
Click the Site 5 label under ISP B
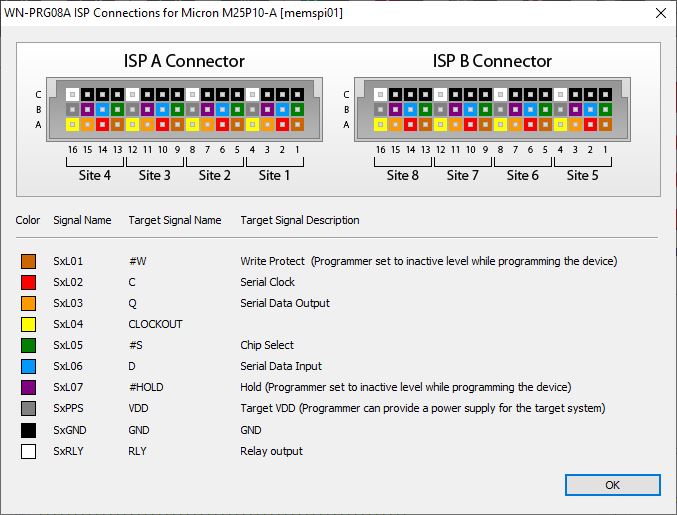(x=580, y=176)
